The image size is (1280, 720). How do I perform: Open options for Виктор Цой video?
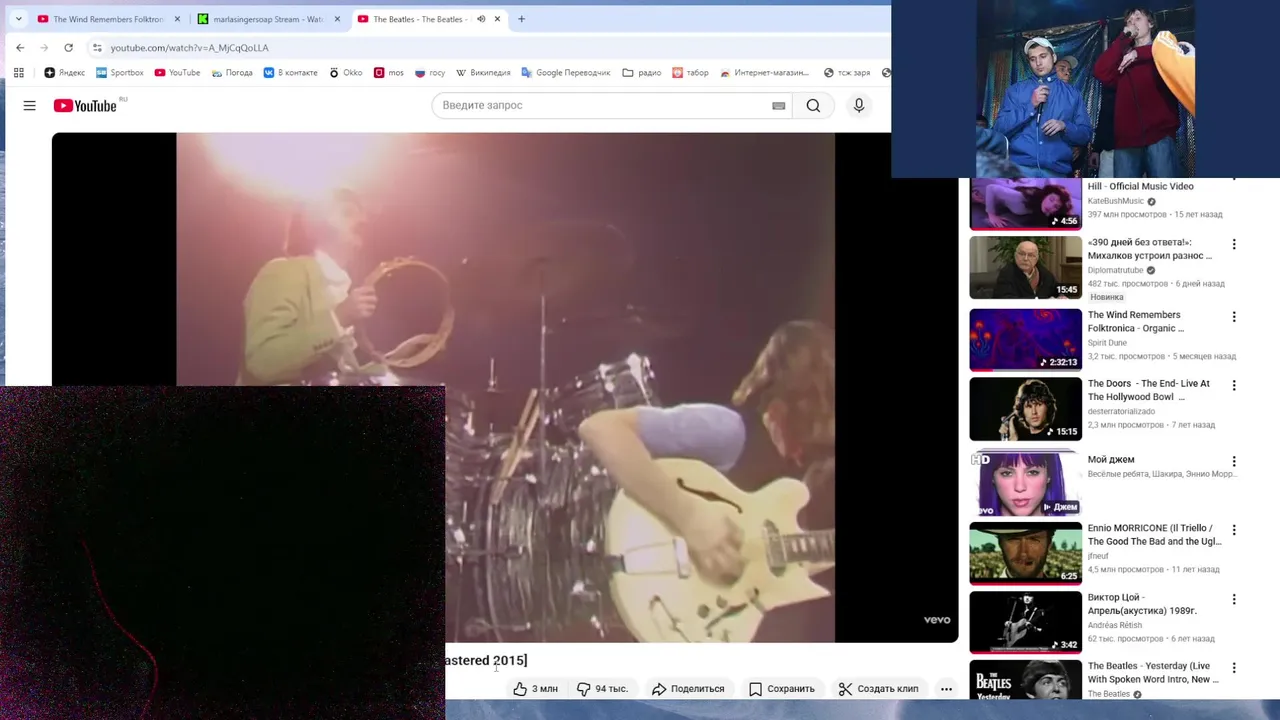1234,599
